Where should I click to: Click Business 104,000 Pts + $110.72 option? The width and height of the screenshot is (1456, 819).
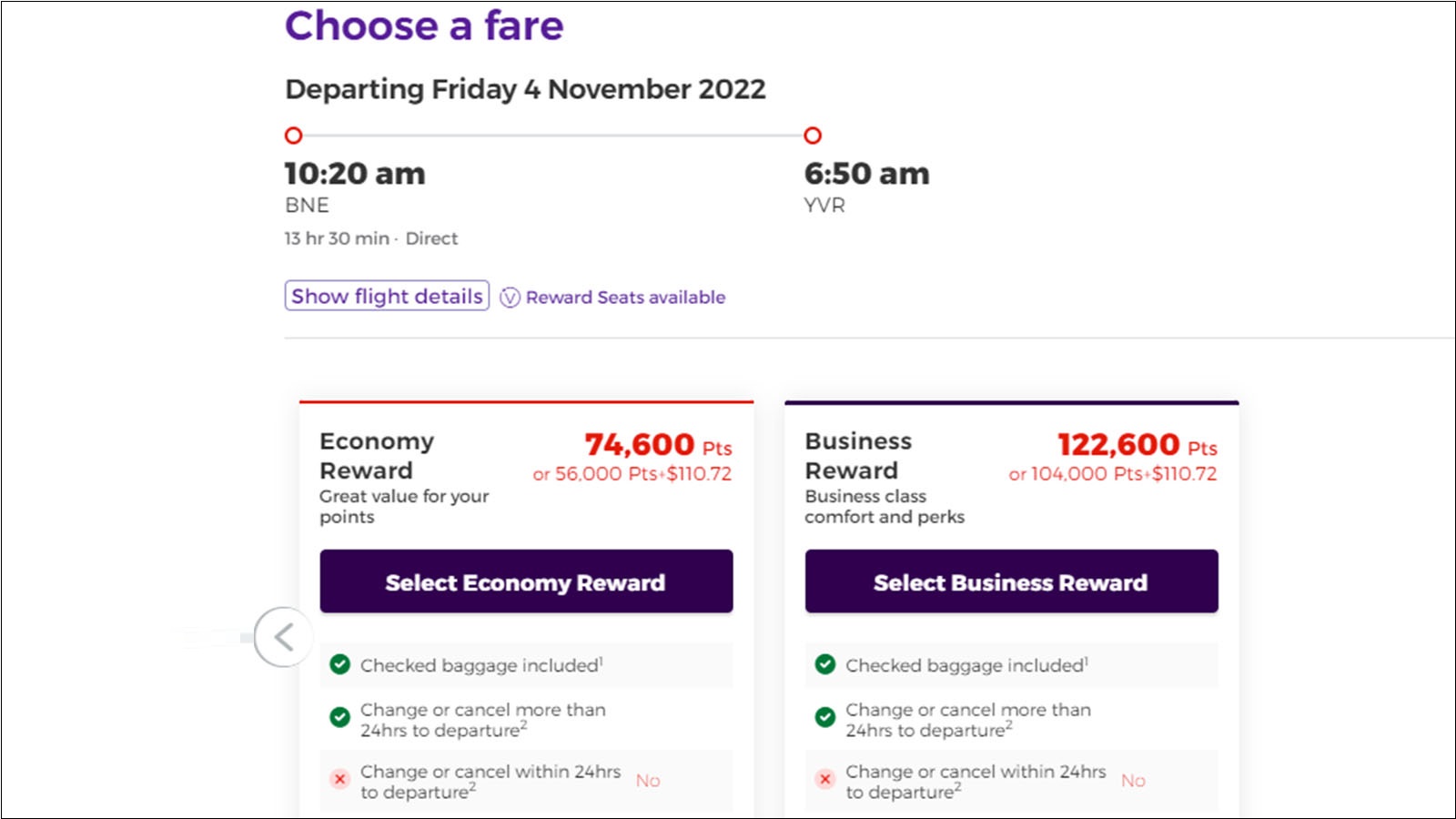pyautogui.click(x=1113, y=474)
